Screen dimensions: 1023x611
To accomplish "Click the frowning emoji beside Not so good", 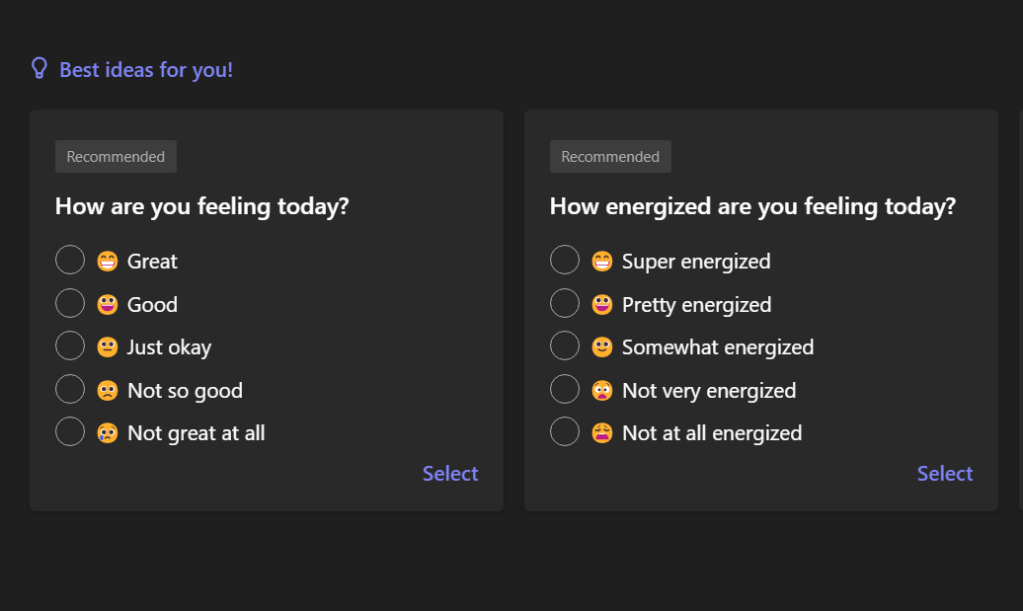I will tap(107, 390).
